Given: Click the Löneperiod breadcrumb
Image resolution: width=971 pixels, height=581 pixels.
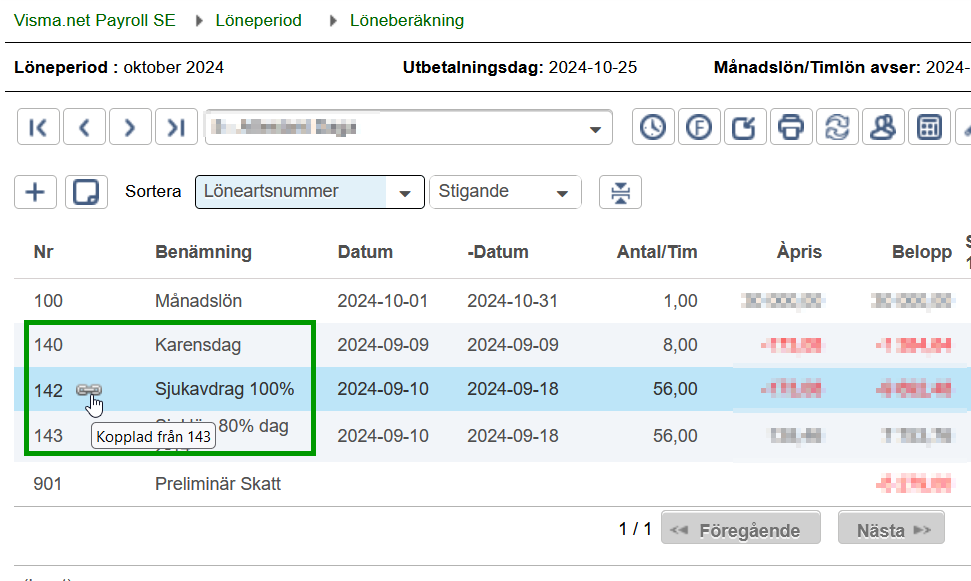Looking at the screenshot, I should [258, 20].
